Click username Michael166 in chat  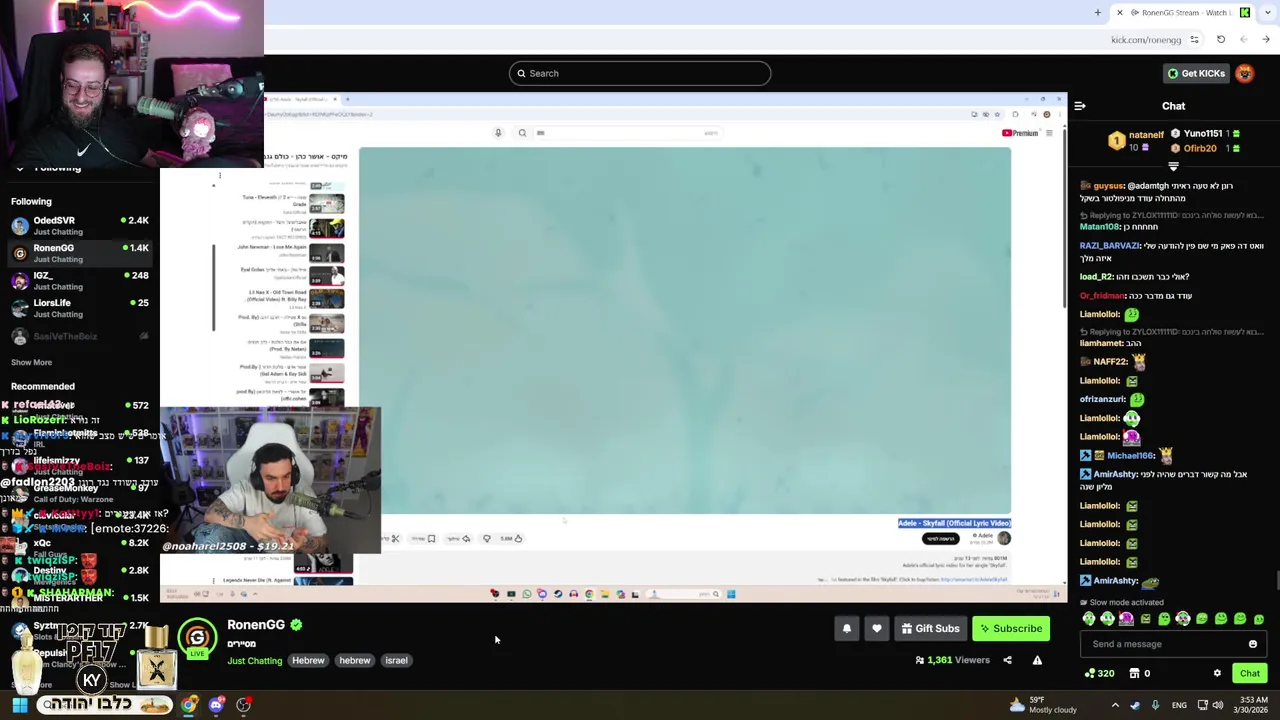click(1130, 456)
